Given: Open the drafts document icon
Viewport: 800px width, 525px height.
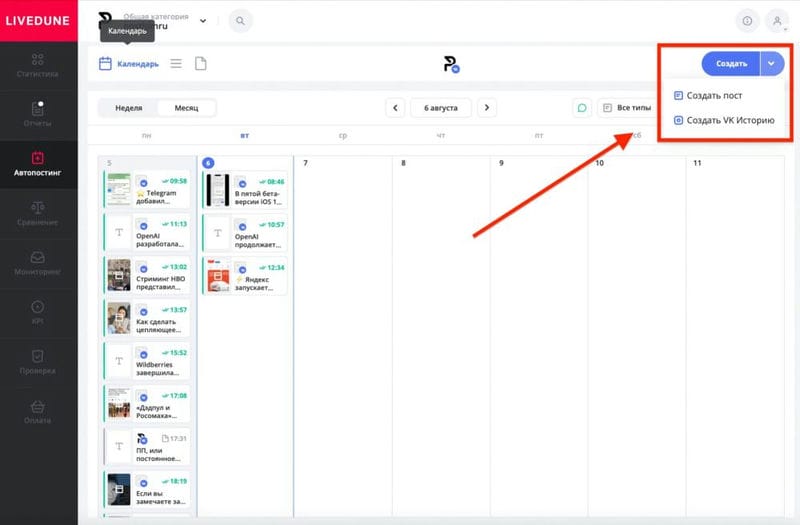Looking at the screenshot, I should (x=201, y=64).
